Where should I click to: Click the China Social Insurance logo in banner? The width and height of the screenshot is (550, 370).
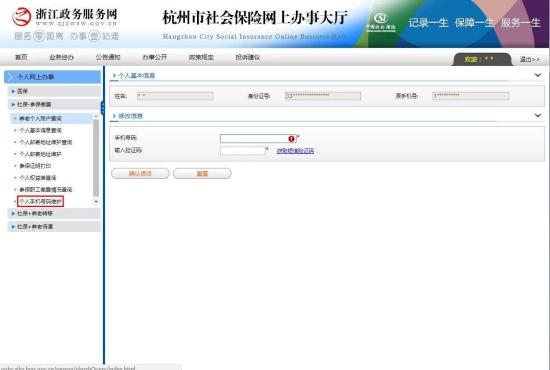click(381, 22)
